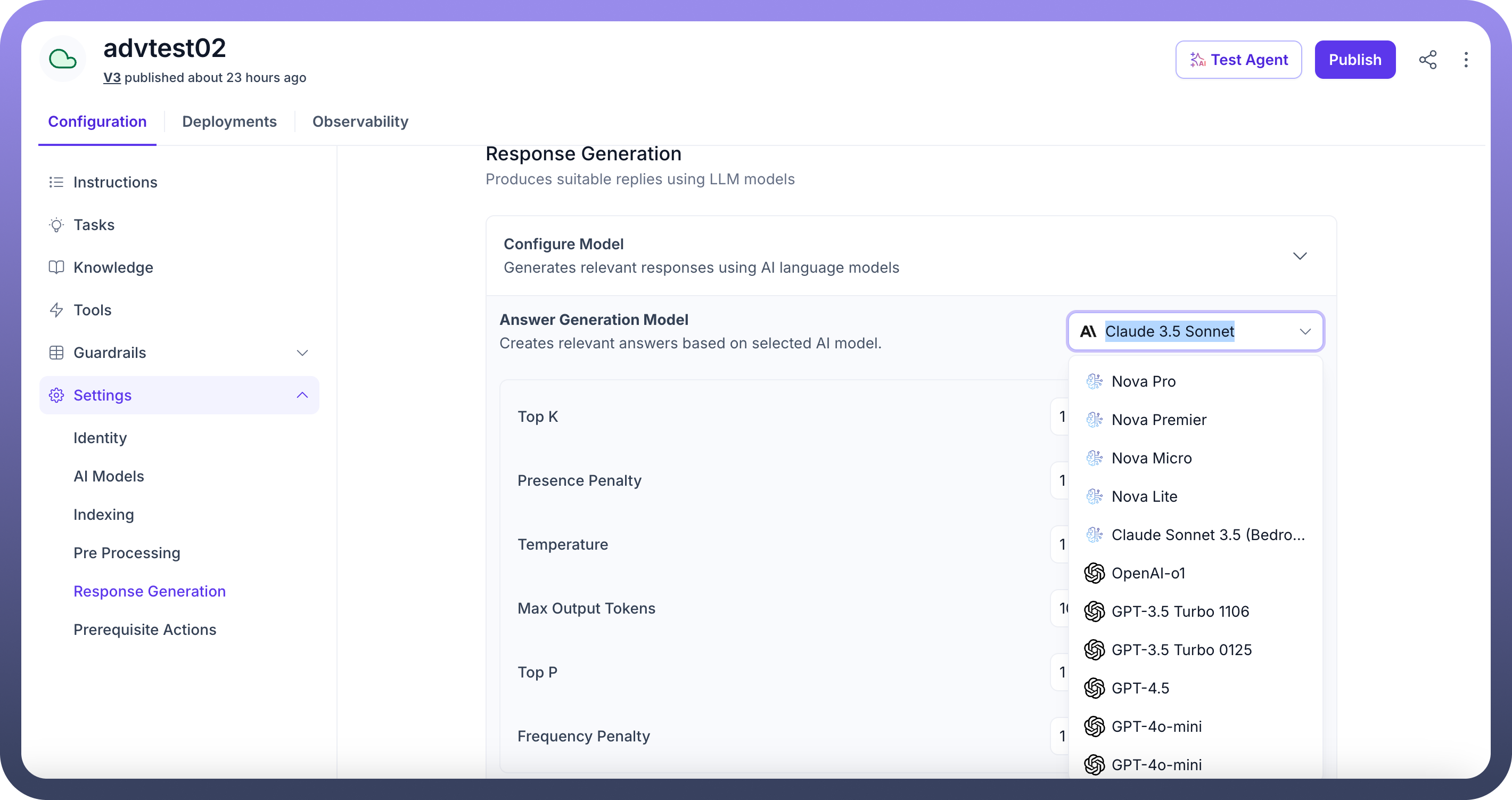Click the Nova Premier model icon
This screenshot has height=800, width=1512.
pyautogui.click(x=1094, y=419)
